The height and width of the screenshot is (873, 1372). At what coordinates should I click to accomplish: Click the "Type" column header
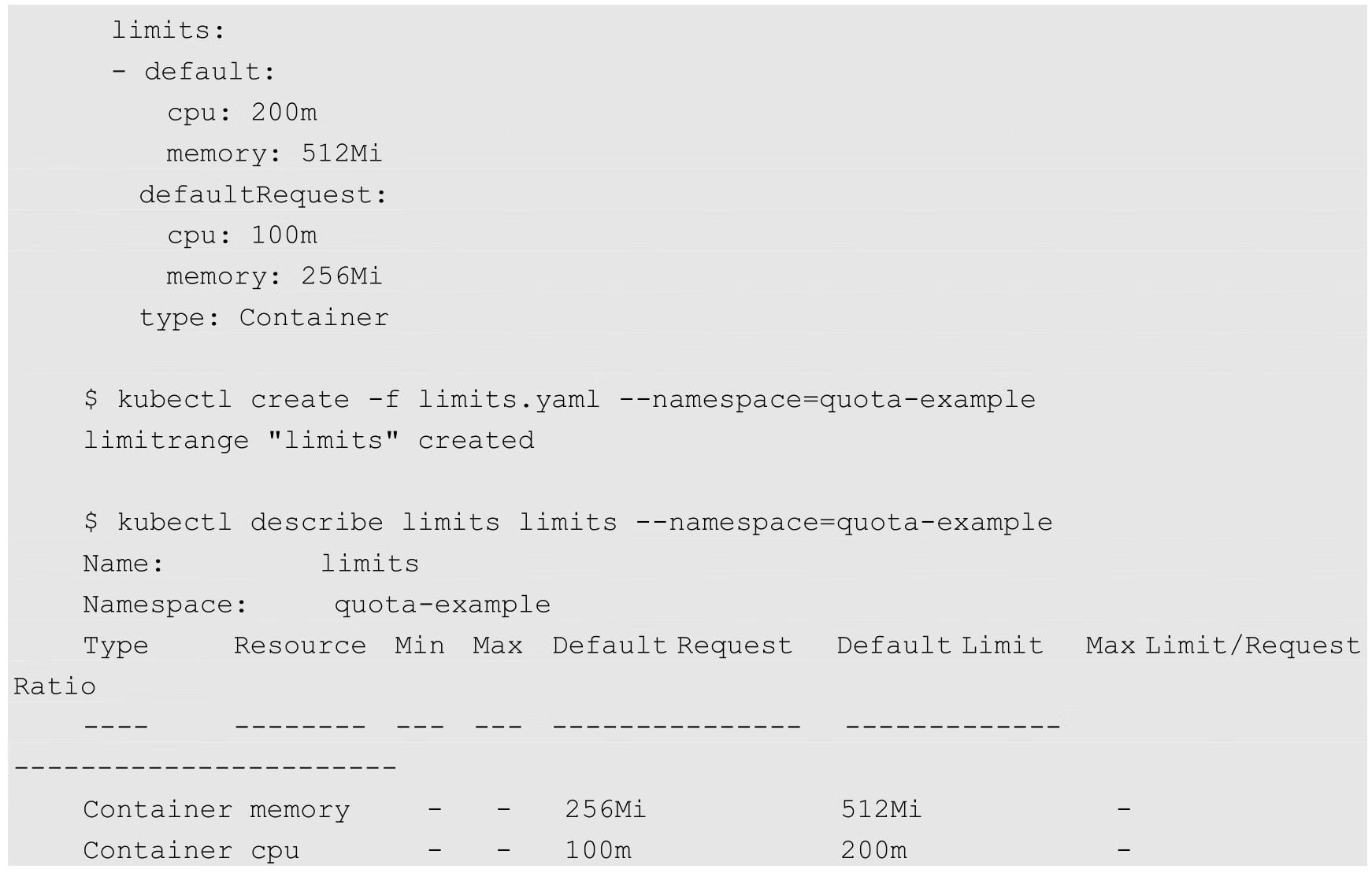pos(116,646)
